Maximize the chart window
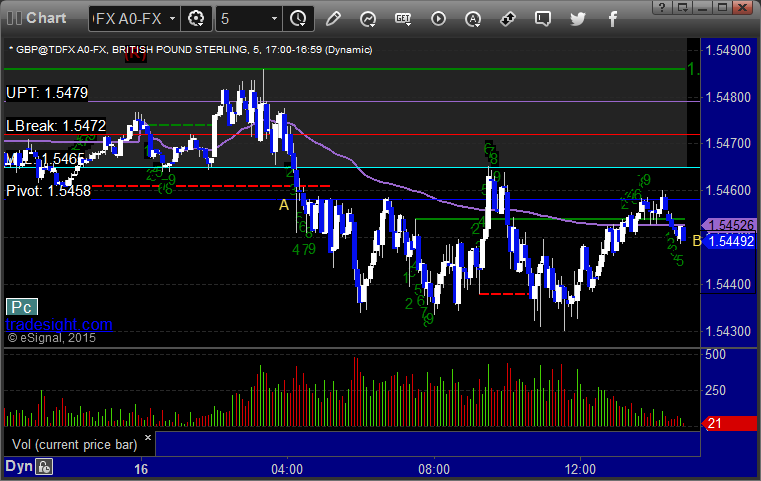 point(722,7)
